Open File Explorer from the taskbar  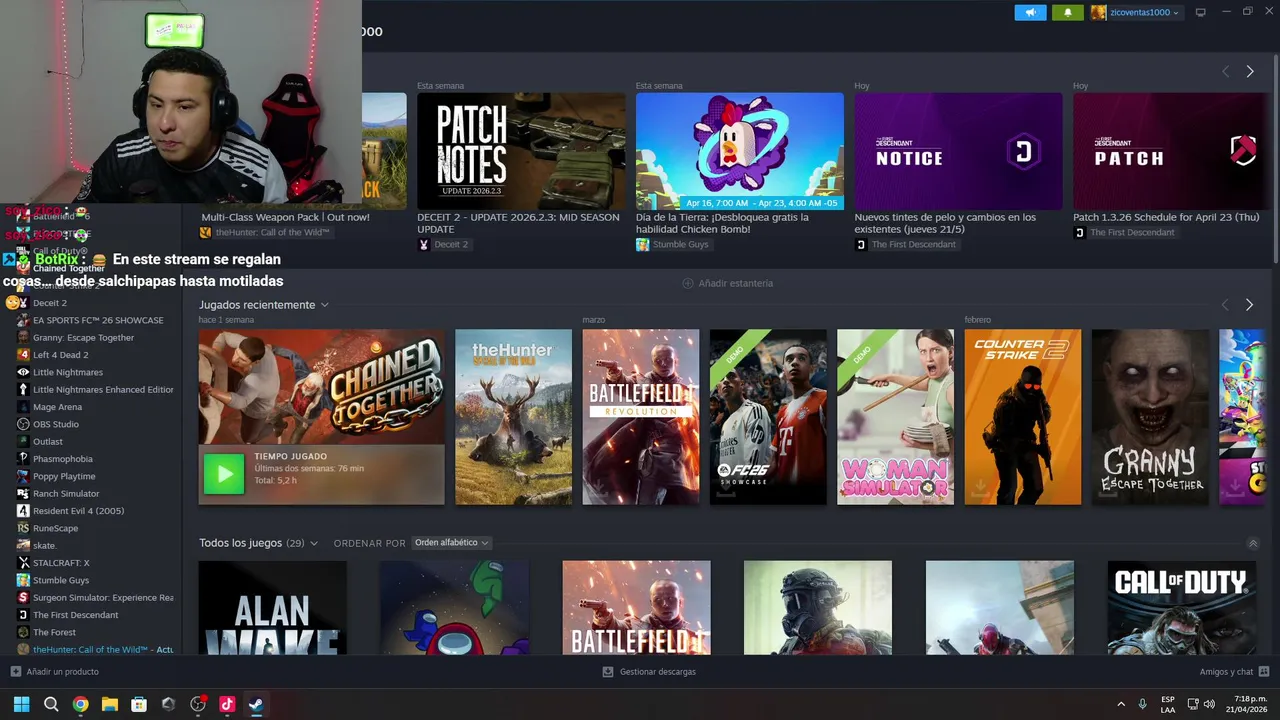click(x=109, y=704)
